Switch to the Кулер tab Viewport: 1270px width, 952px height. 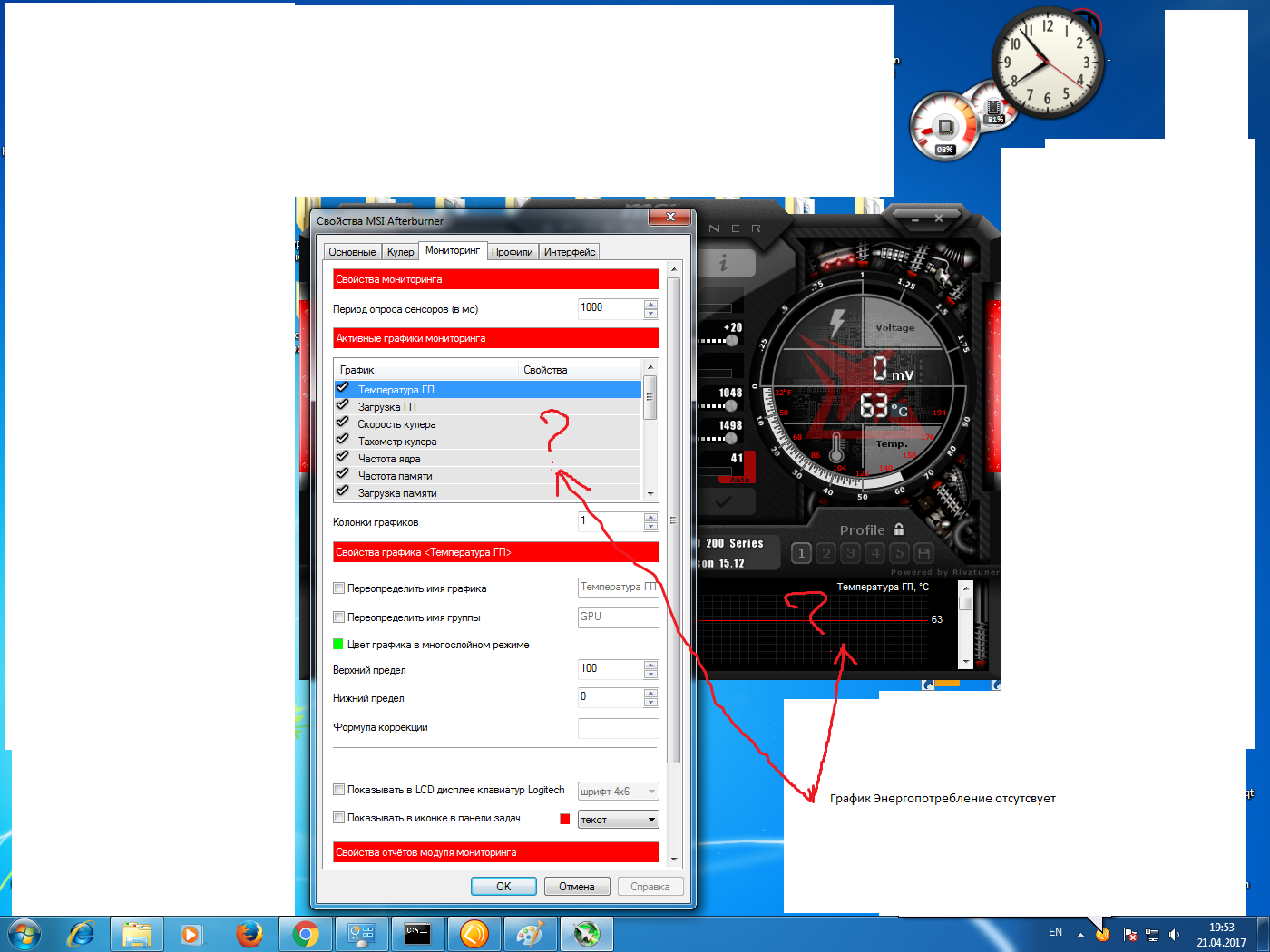[400, 252]
